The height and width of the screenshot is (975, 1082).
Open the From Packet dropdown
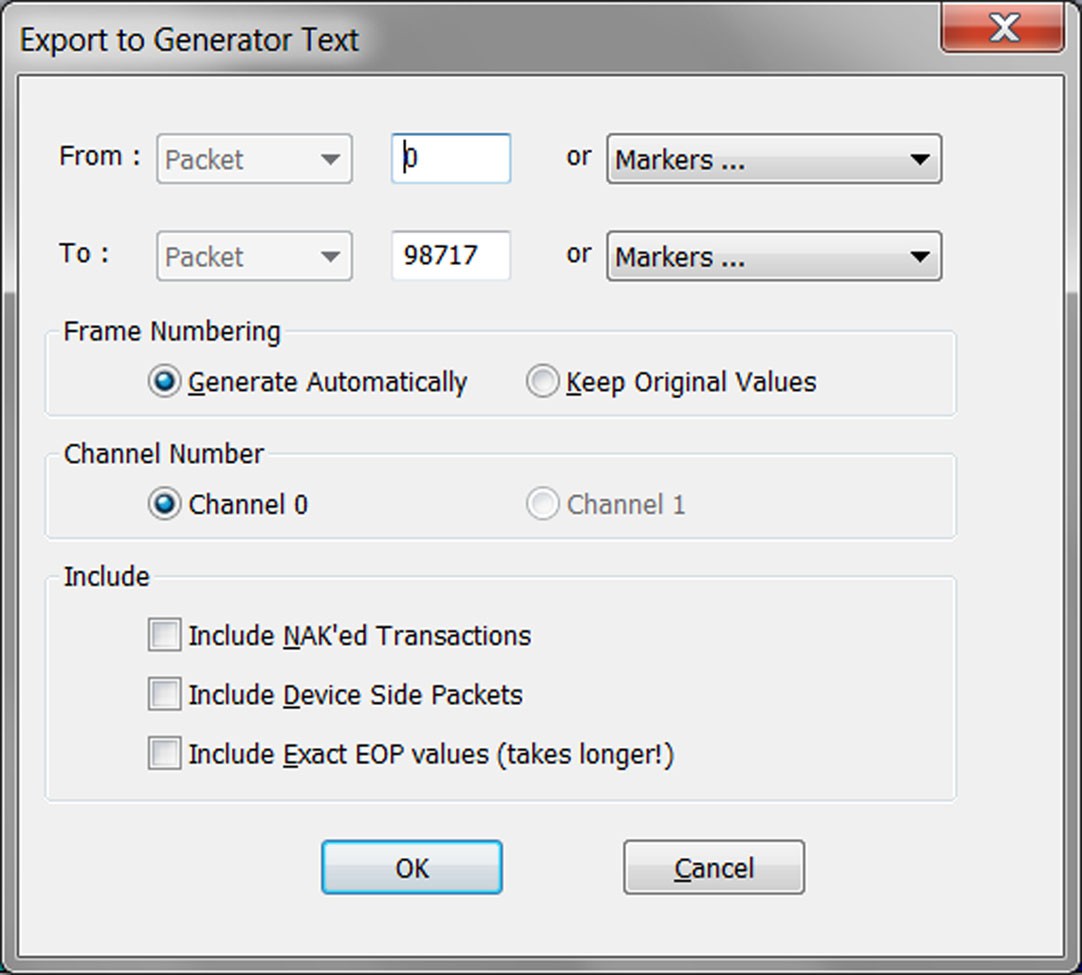tap(255, 159)
